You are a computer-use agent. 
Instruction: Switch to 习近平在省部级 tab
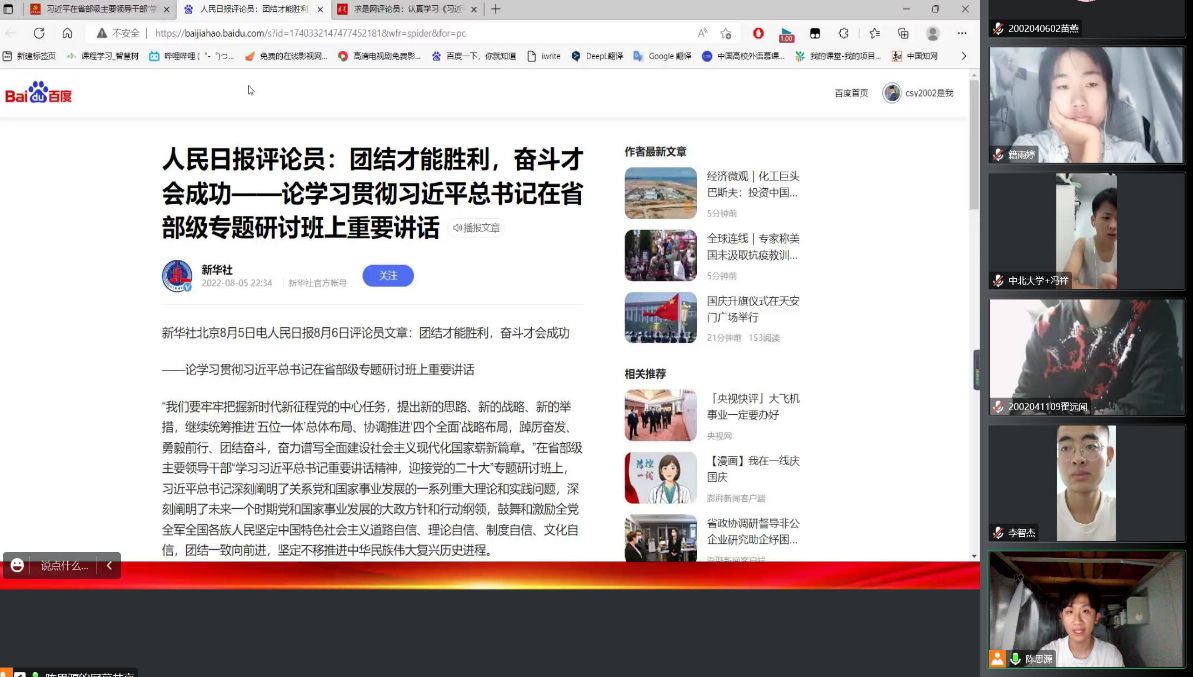[100, 9]
